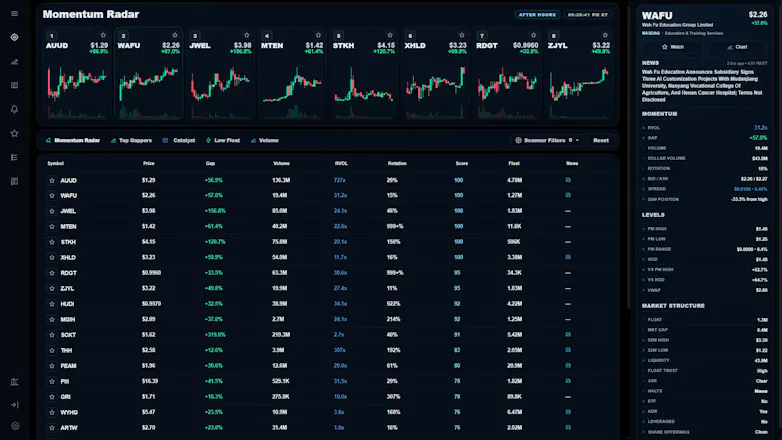The width and height of the screenshot is (782, 440).
Task: Sort table by Score column header
Action: tap(461, 163)
